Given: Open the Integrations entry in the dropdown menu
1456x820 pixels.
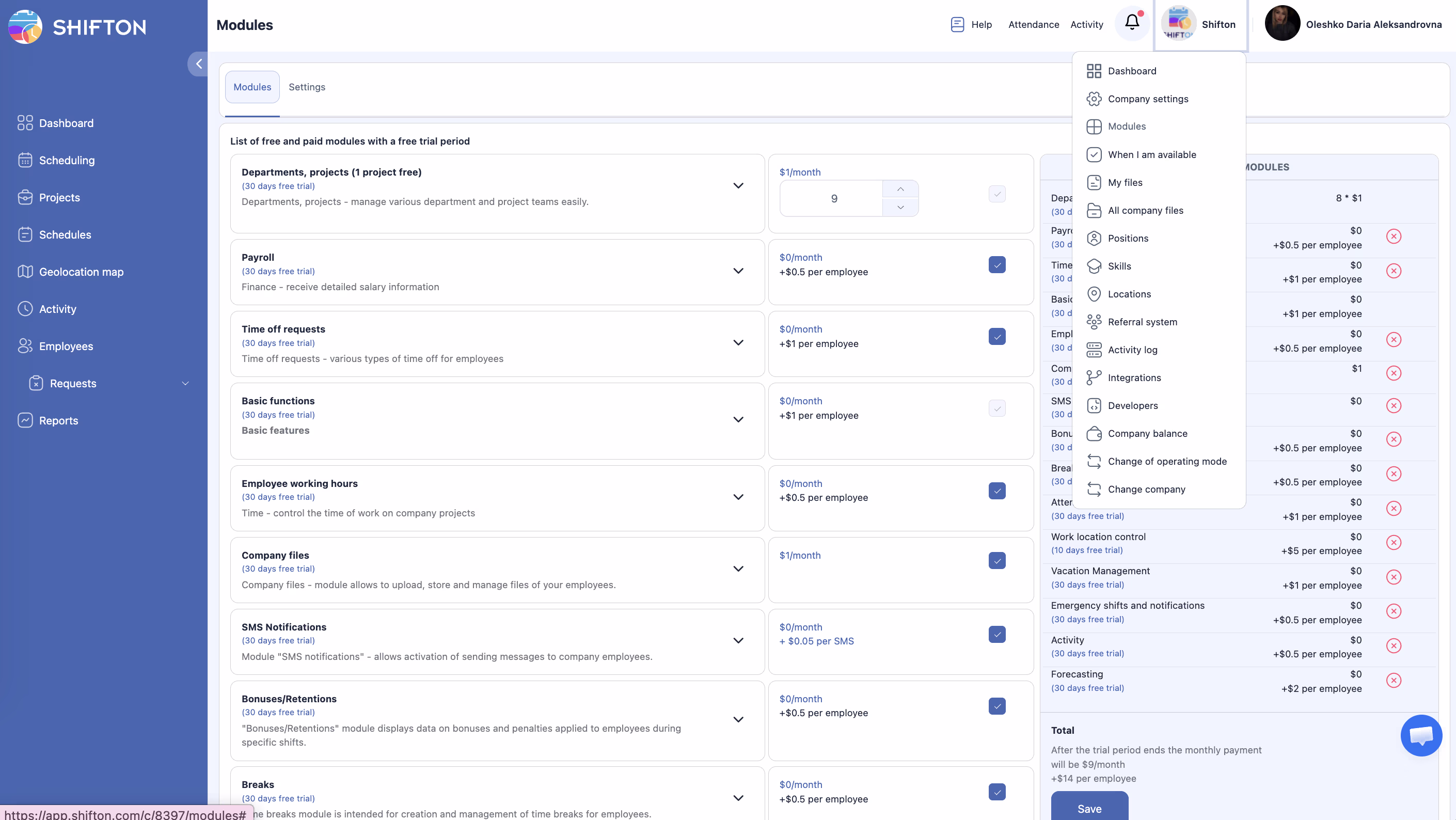Looking at the screenshot, I should (1134, 377).
